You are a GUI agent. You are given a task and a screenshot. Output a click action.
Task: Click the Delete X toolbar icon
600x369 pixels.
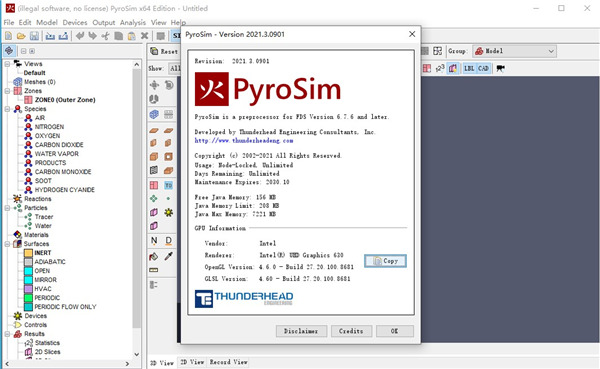[144, 36]
